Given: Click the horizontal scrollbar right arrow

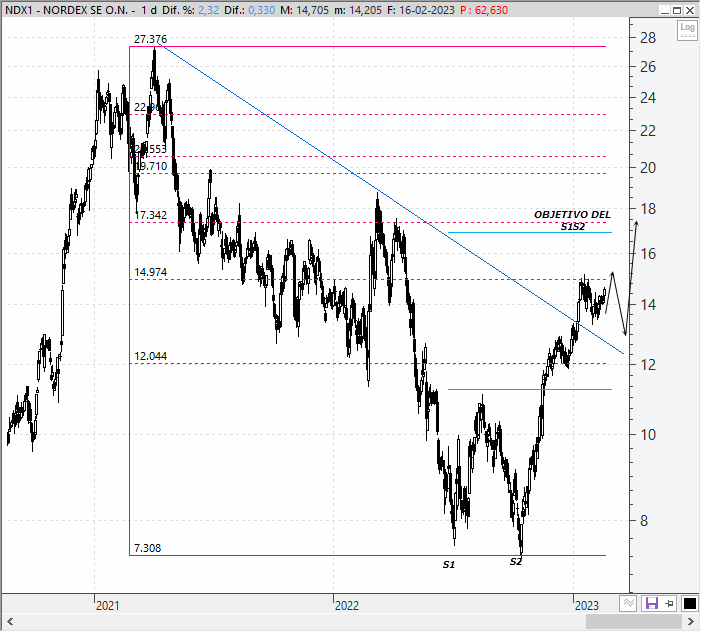Looking at the screenshot, I should (691, 622).
